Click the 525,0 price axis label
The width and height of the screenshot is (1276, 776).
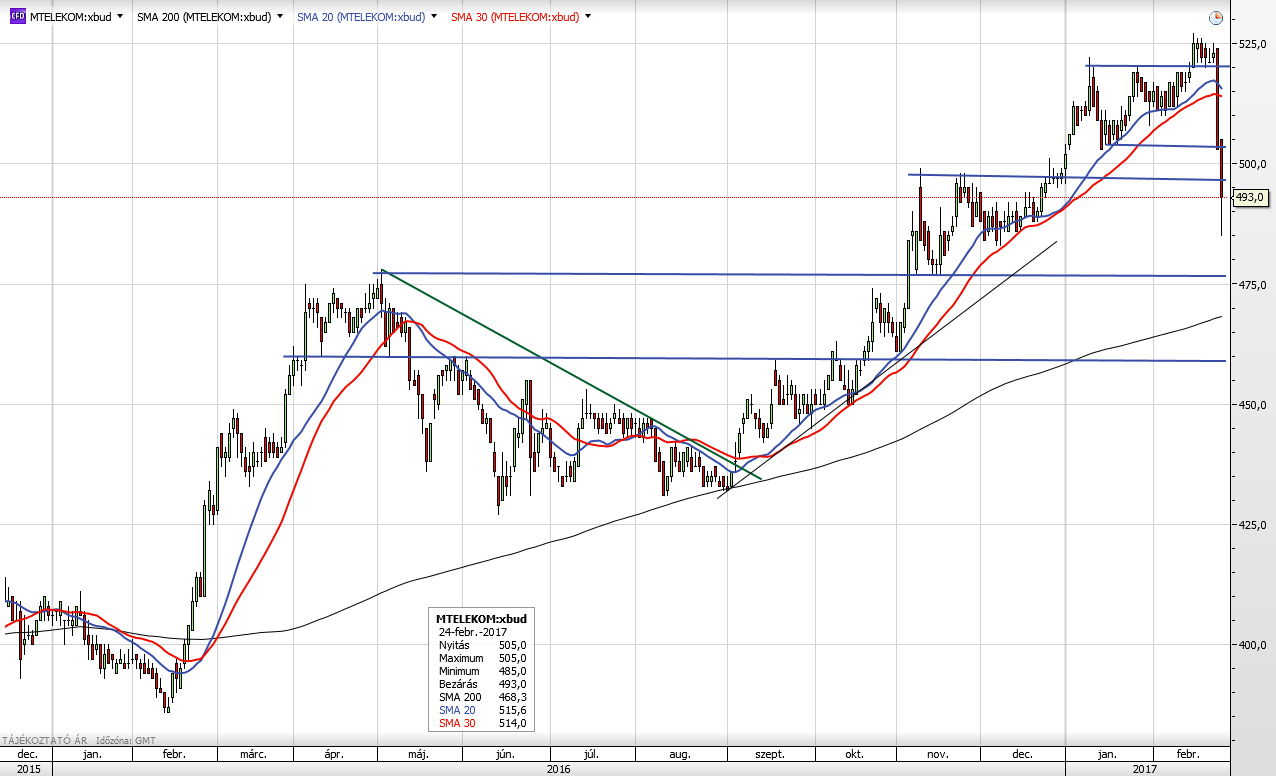[x=1254, y=44]
